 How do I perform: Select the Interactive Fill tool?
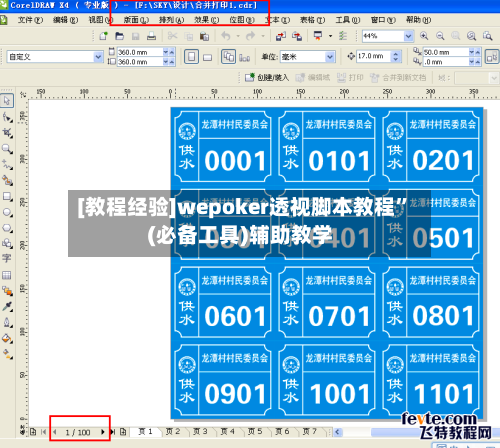tap(7, 354)
